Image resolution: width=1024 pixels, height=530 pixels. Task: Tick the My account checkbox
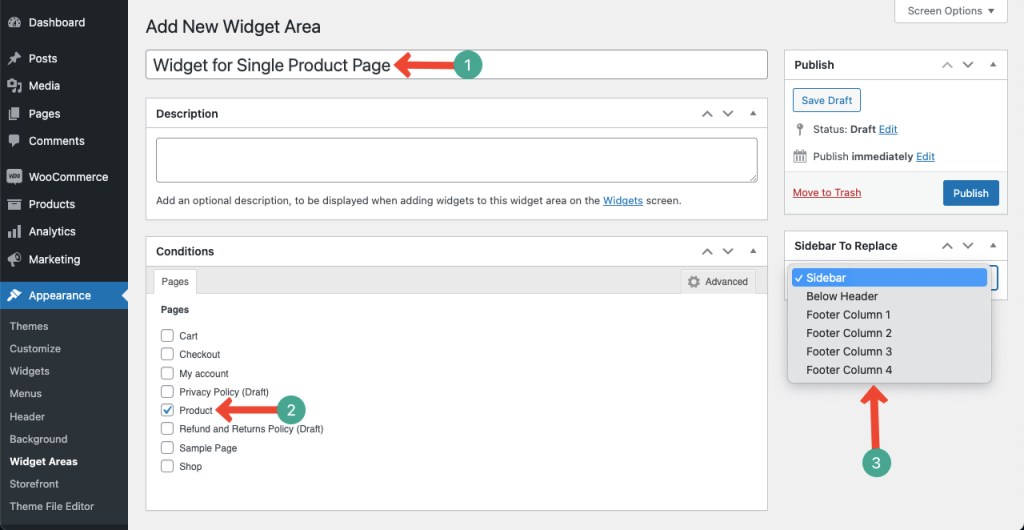point(167,373)
